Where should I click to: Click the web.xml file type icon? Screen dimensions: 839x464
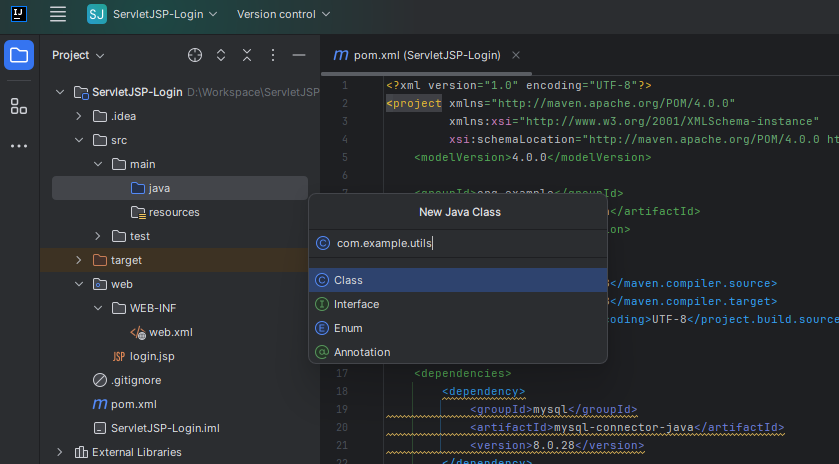tap(138, 333)
